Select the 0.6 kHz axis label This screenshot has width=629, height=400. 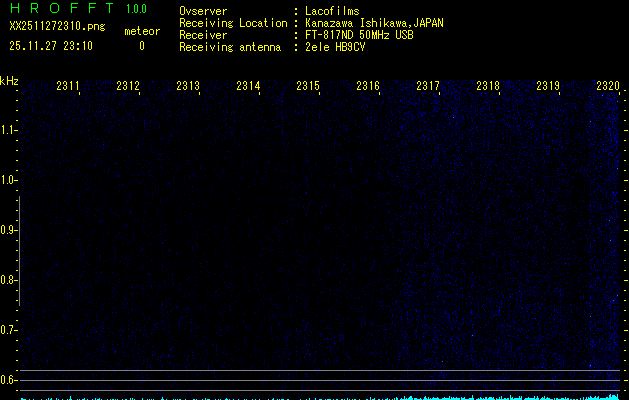pos(9,380)
